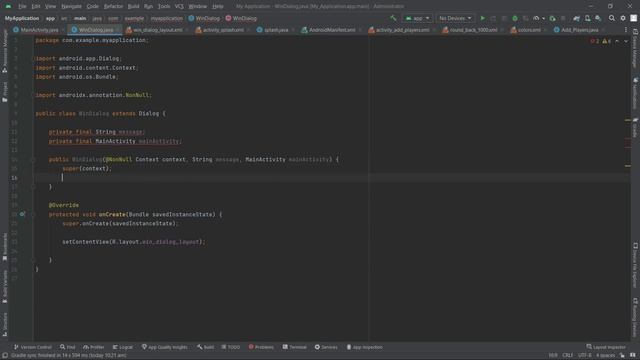The image size is (640, 360).
Task: Open the Logcat tool window
Action: click(123, 347)
